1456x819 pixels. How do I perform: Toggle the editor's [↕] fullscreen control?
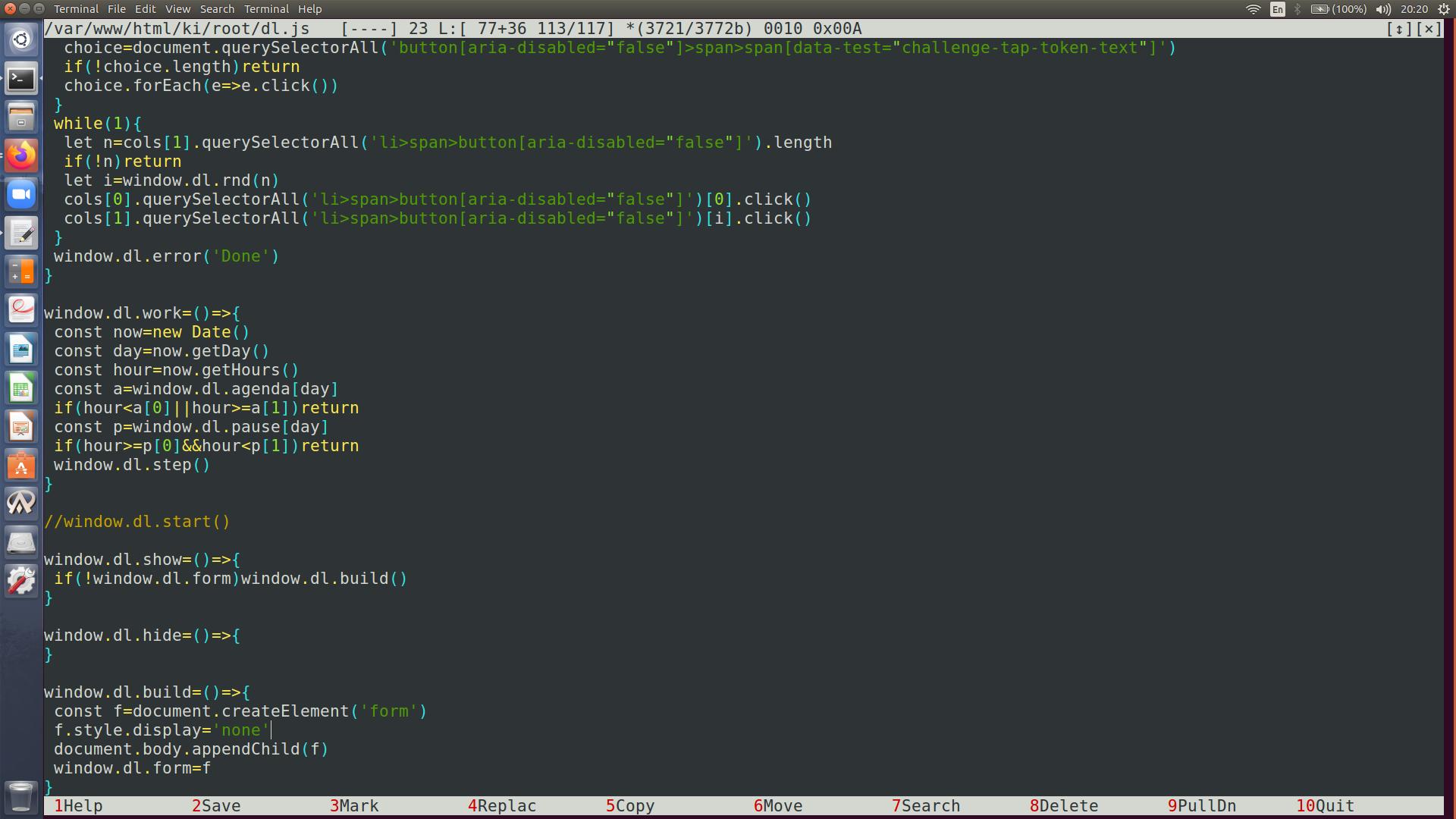coord(1399,29)
